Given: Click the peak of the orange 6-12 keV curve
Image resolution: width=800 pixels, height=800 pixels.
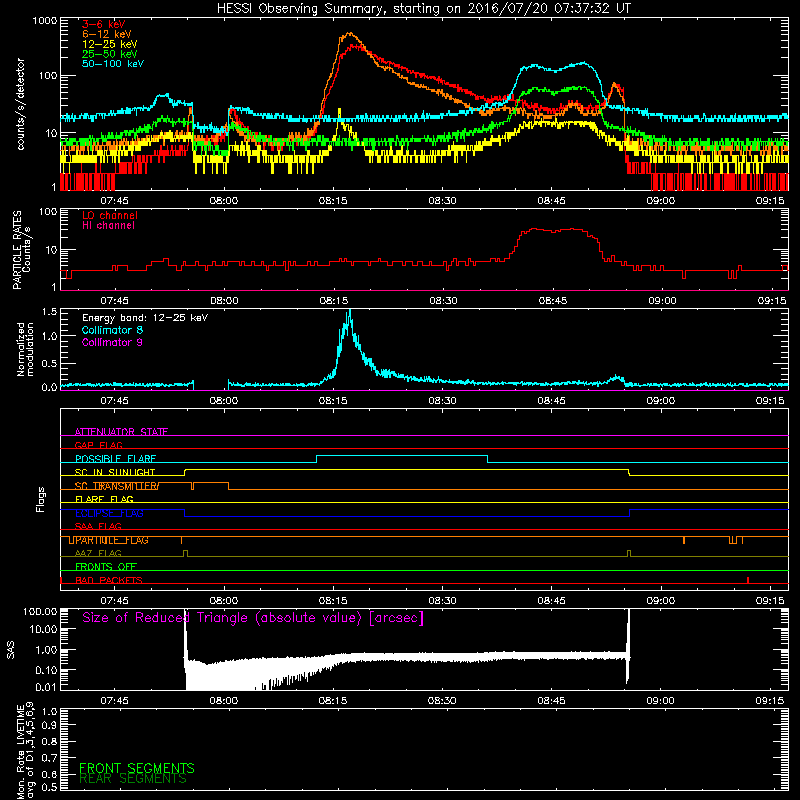Looking at the screenshot, I should tap(349, 34).
